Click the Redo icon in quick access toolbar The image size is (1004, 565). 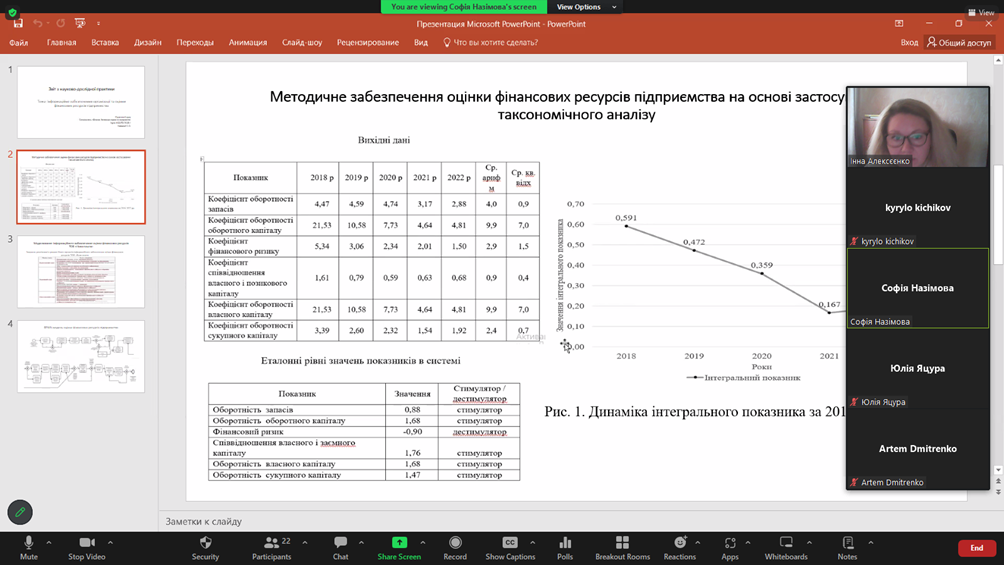pos(60,24)
